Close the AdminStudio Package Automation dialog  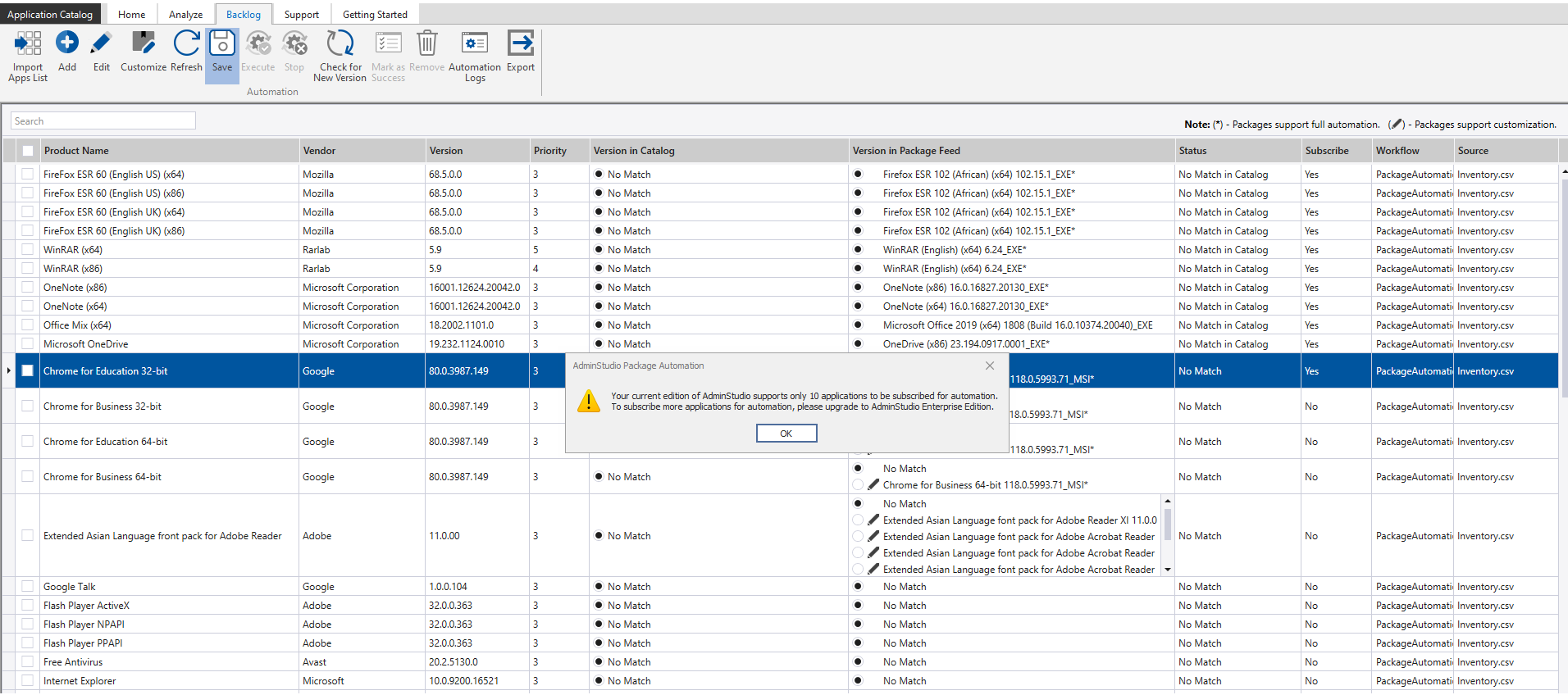pos(990,366)
